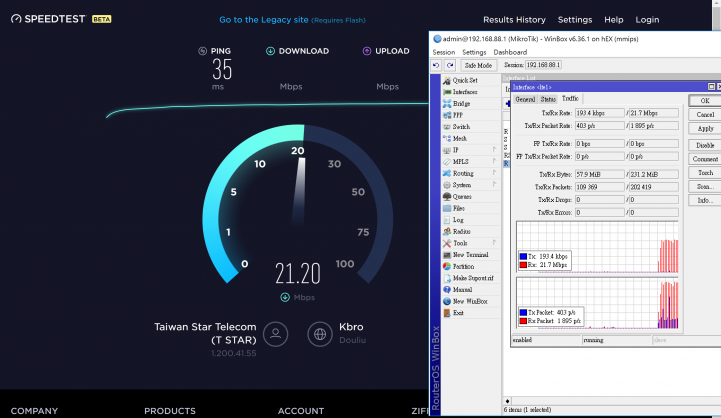Switch to the Status tab

548,99
